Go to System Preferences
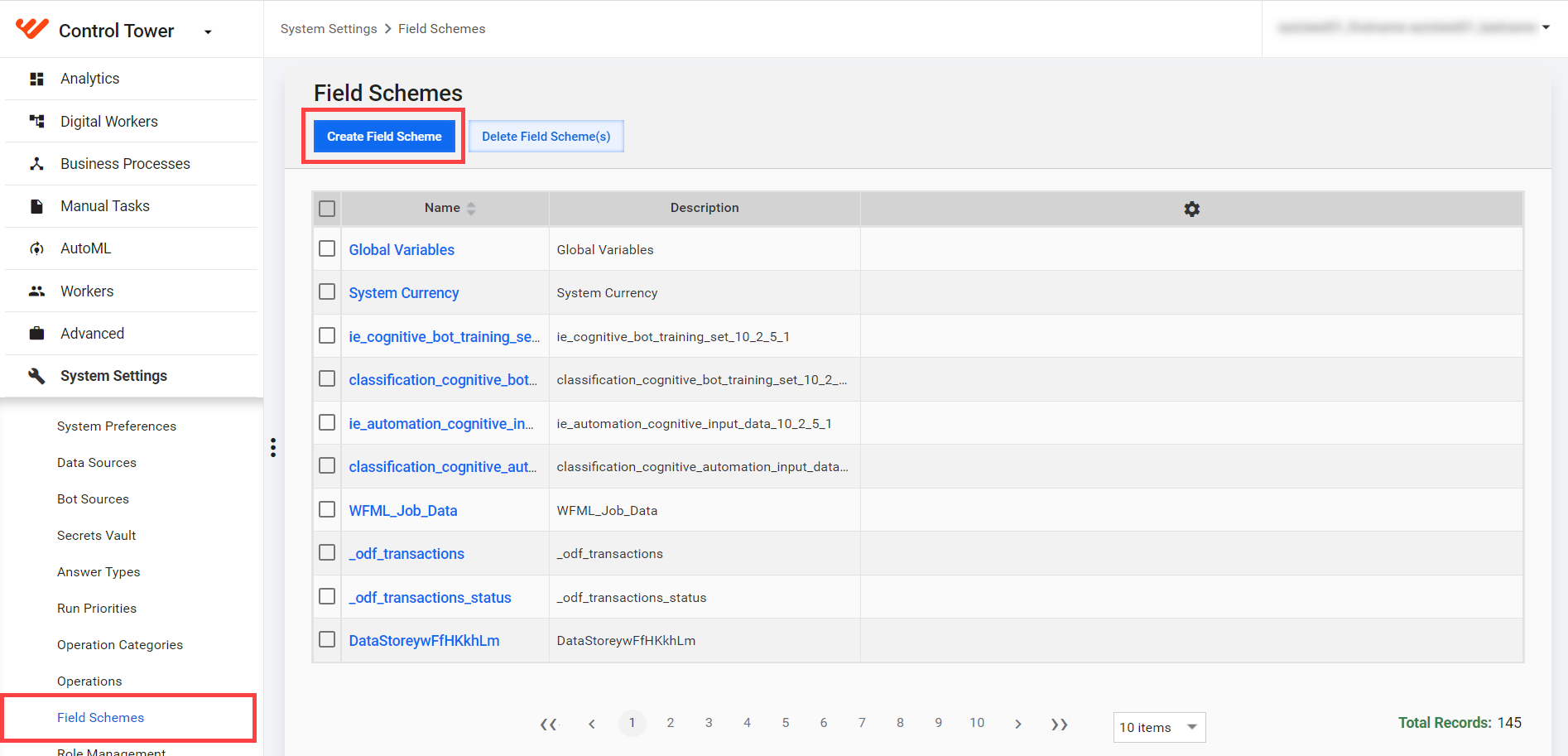Screen dimensions: 1568x756 (x=117, y=426)
